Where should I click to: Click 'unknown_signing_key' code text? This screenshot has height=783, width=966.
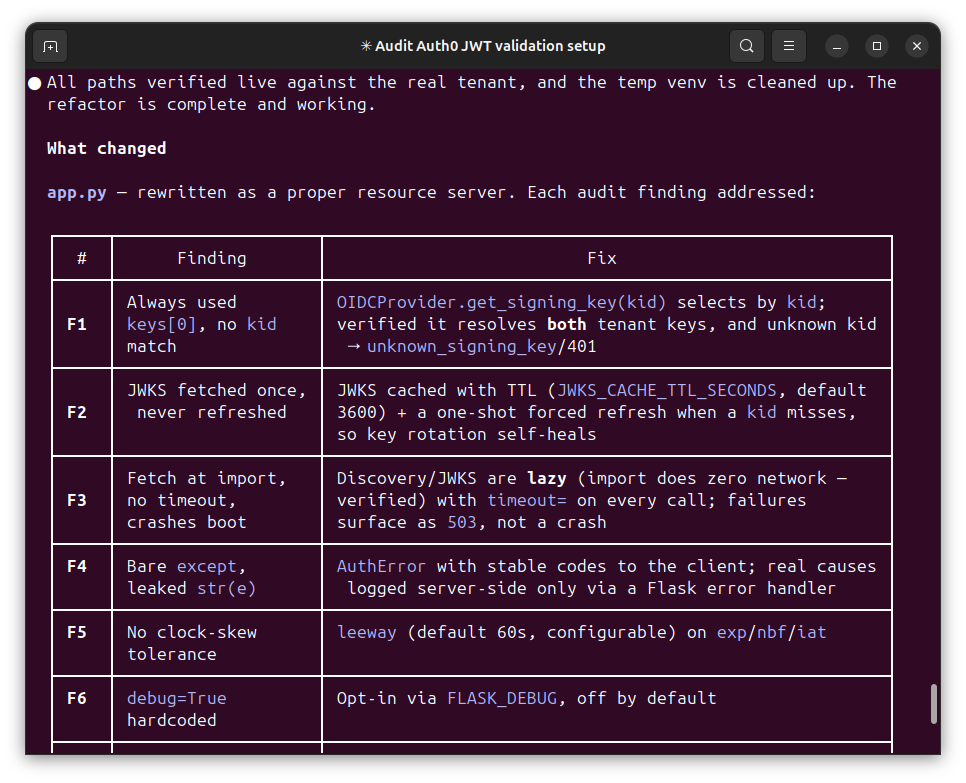coord(462,347)
